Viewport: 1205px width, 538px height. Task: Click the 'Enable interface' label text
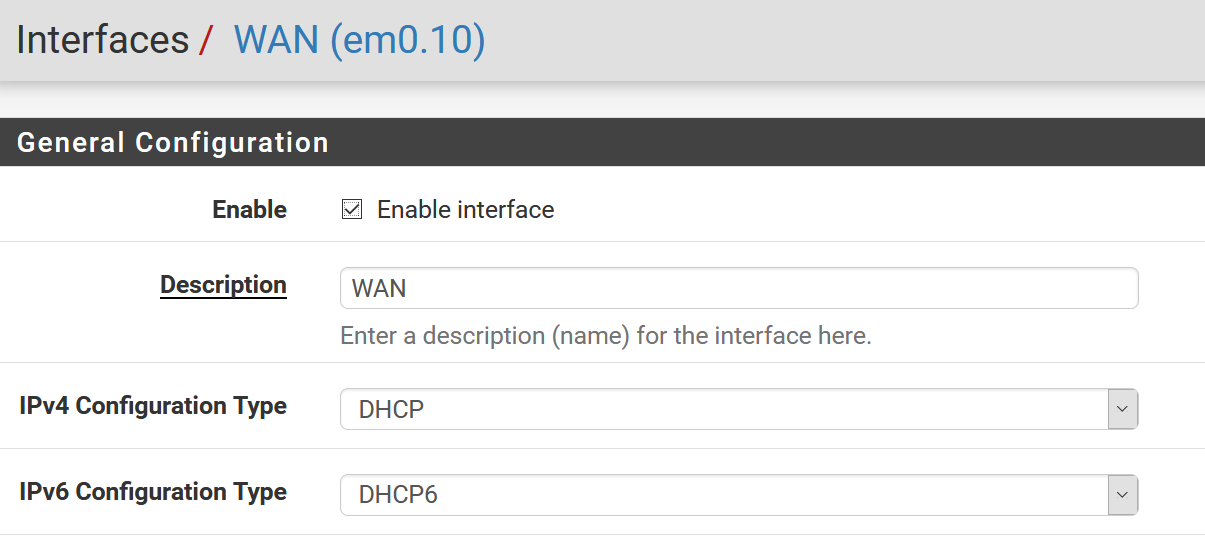[x=465, y=210]
